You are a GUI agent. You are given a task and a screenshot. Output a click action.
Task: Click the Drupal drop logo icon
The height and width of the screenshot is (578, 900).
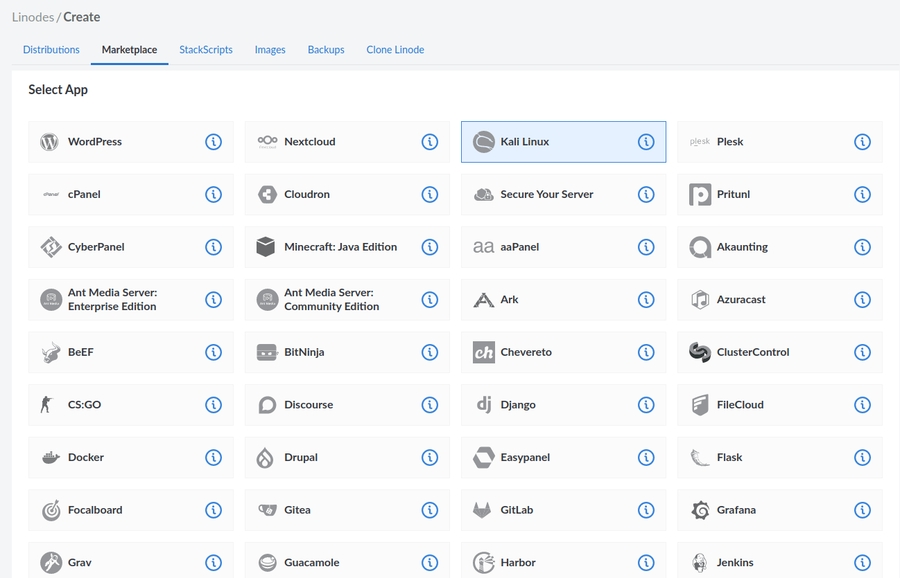(266, 457)
